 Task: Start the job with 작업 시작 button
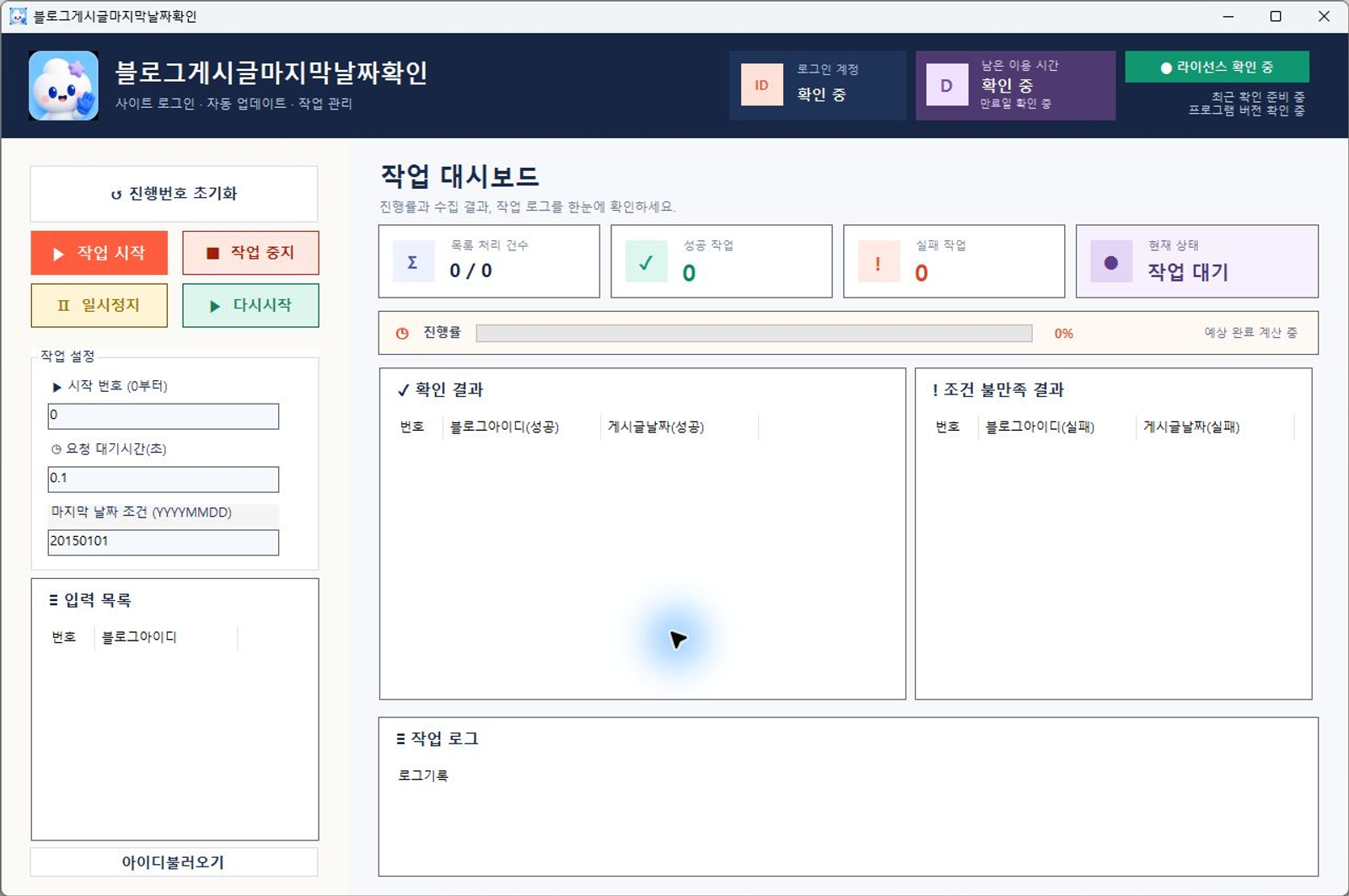(99, 253)
